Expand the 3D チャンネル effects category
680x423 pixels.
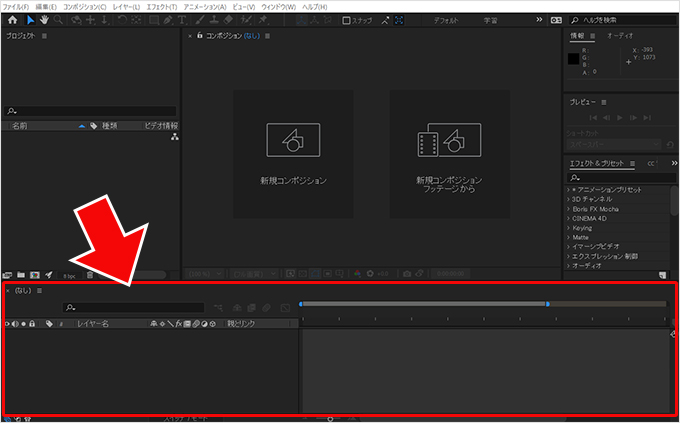[x=591, y=199]
